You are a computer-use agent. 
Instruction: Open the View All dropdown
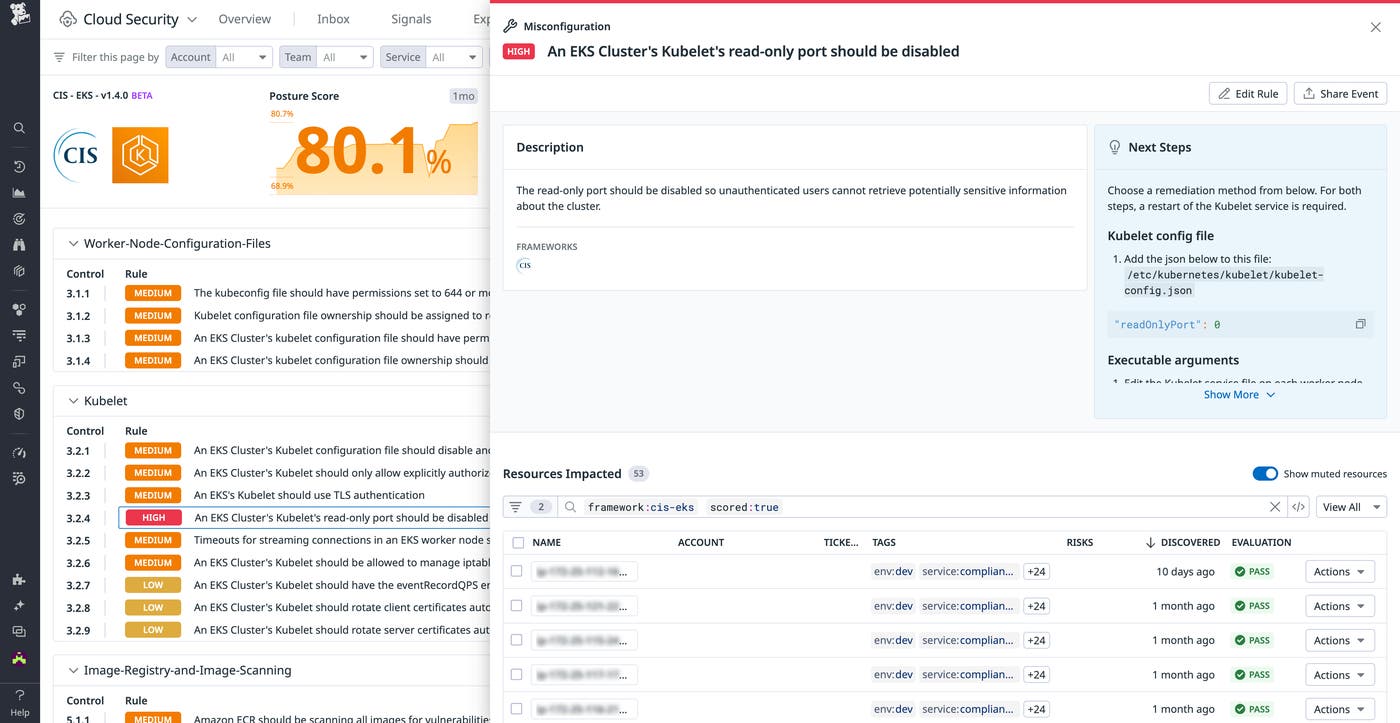click(1350, 506)
